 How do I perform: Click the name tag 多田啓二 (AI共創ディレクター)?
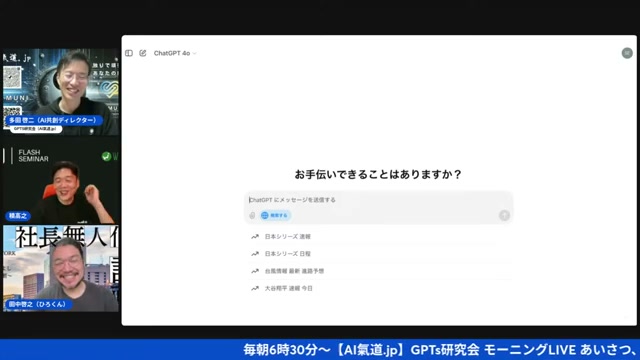tap(53, 120)
